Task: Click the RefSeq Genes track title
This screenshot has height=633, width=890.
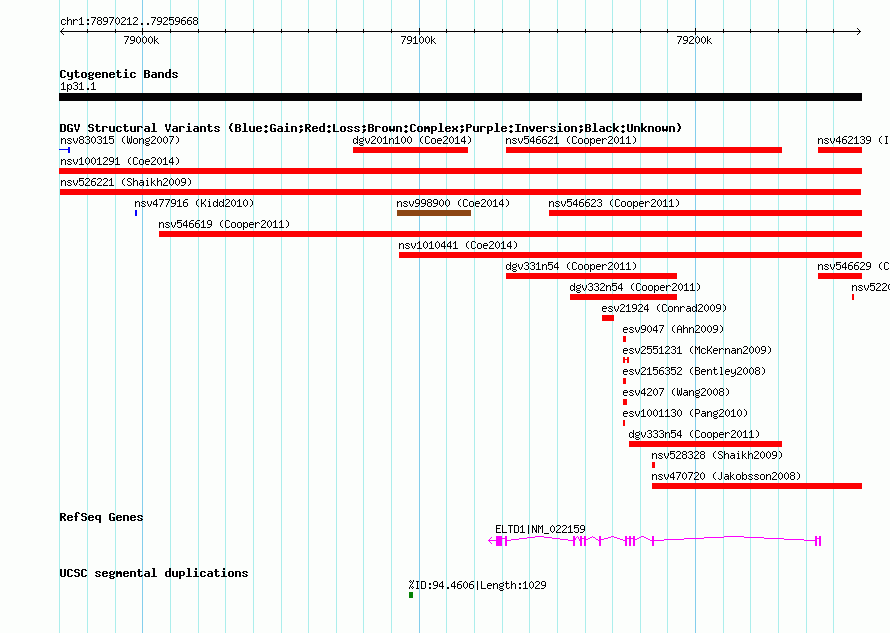Action: [x=101, y=517]
